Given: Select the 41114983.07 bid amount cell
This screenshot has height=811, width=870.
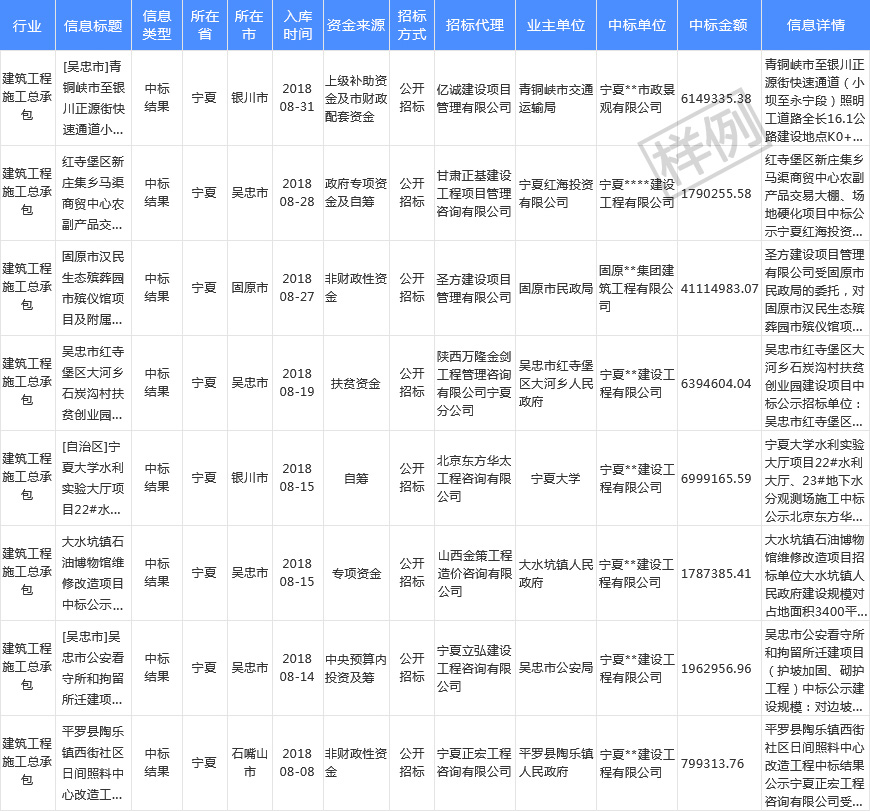Looking at the screenshot, I should [717, 288].
